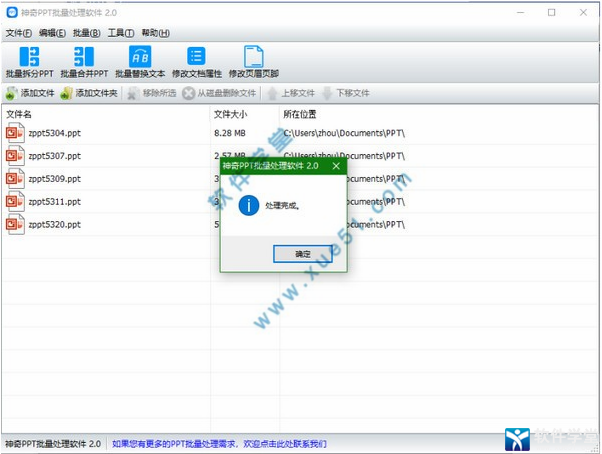Click the 批量拆分PPT toolbar icon

click(x=29, y=60)
